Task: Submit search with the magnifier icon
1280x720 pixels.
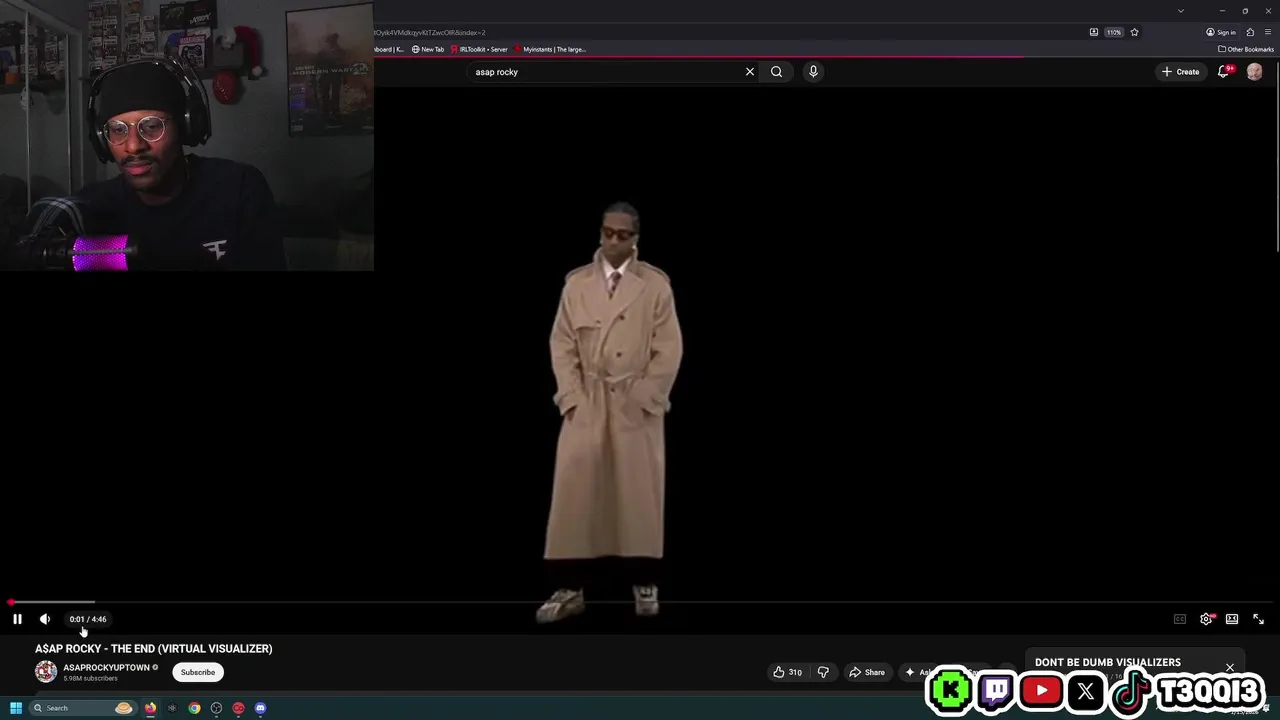Action: point(776,72)
